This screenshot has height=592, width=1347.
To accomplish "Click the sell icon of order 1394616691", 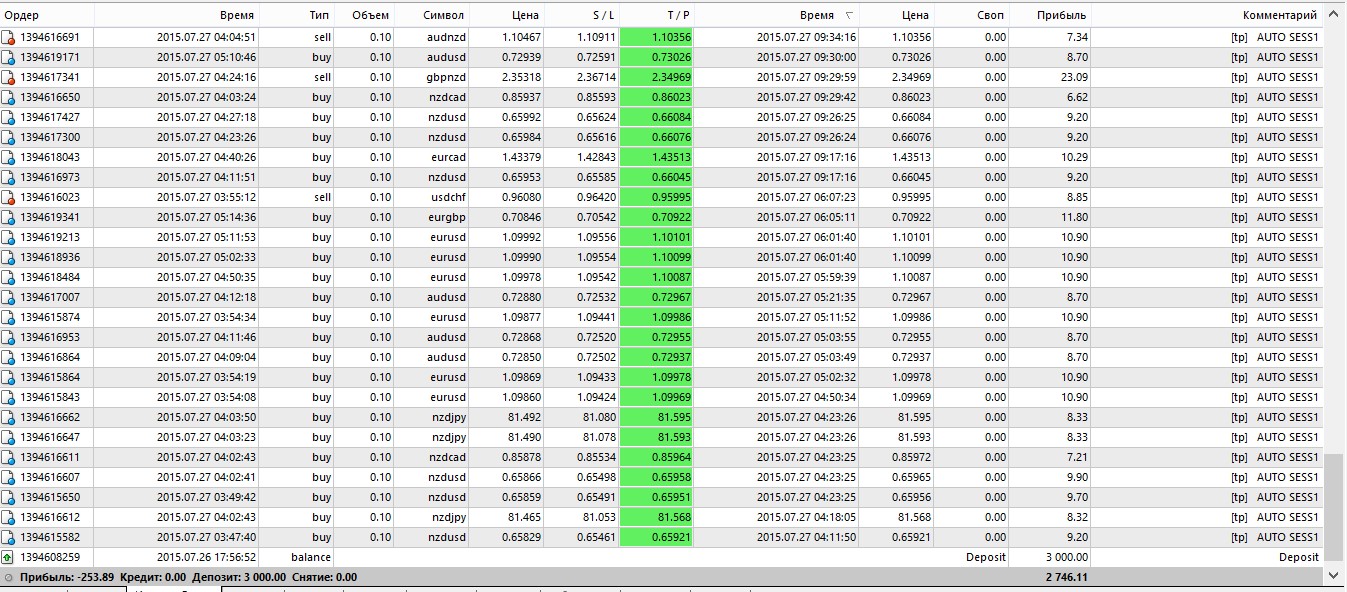I will [9, 37].
